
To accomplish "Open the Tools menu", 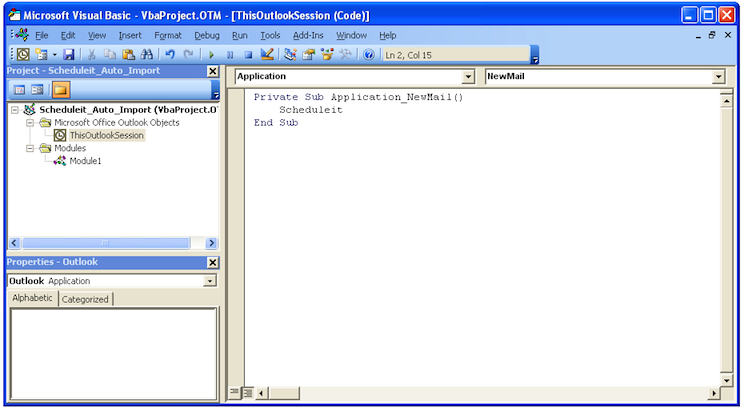I will coord(270,36).
